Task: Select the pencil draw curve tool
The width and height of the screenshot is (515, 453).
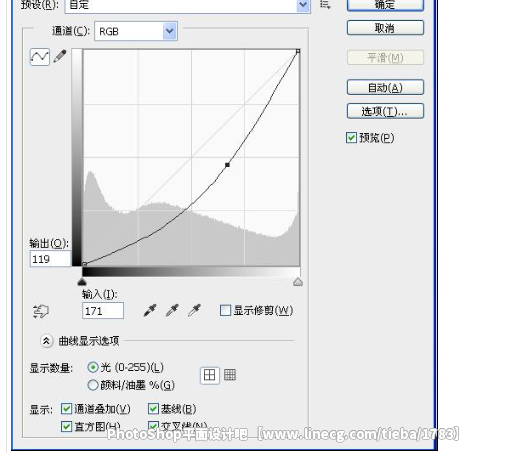Action: [x=60, y=56]
